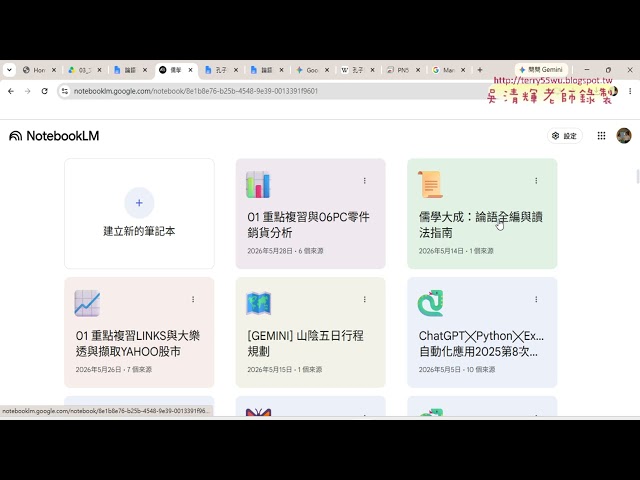Image resolution: width=640 pixels, height=480 pixels.
Task: Open the [GEMINI] 山陰五日行程規劃 notebook title
Action: coord(305,343)
